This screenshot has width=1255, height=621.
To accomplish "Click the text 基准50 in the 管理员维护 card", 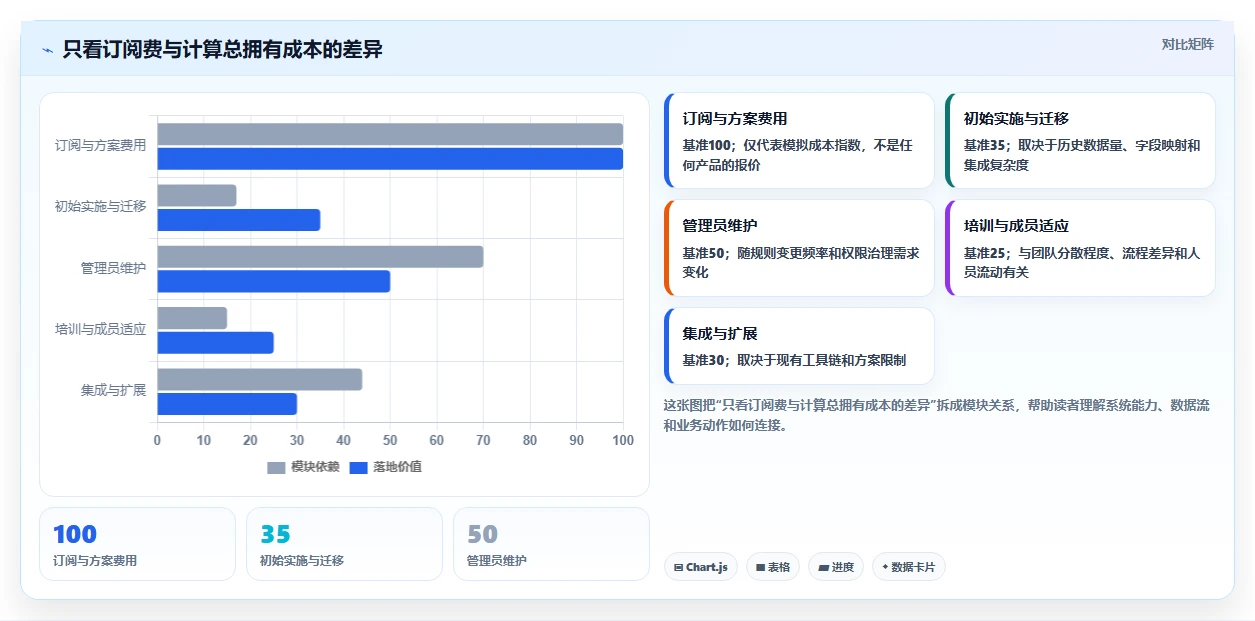I will (704, 254).
